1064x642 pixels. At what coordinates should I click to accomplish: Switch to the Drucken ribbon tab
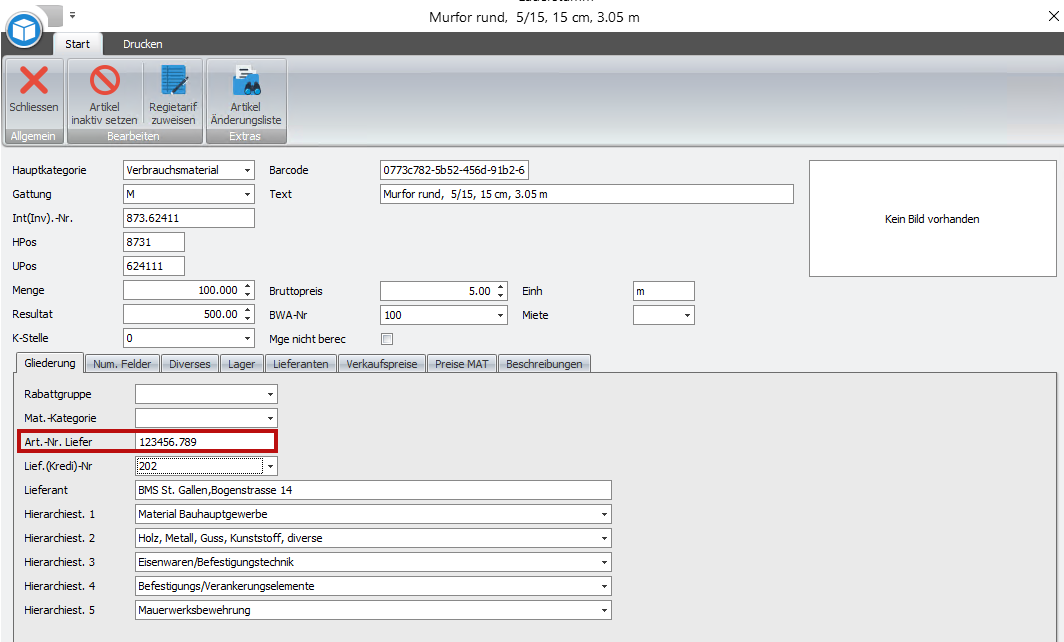tap(142, 44)
